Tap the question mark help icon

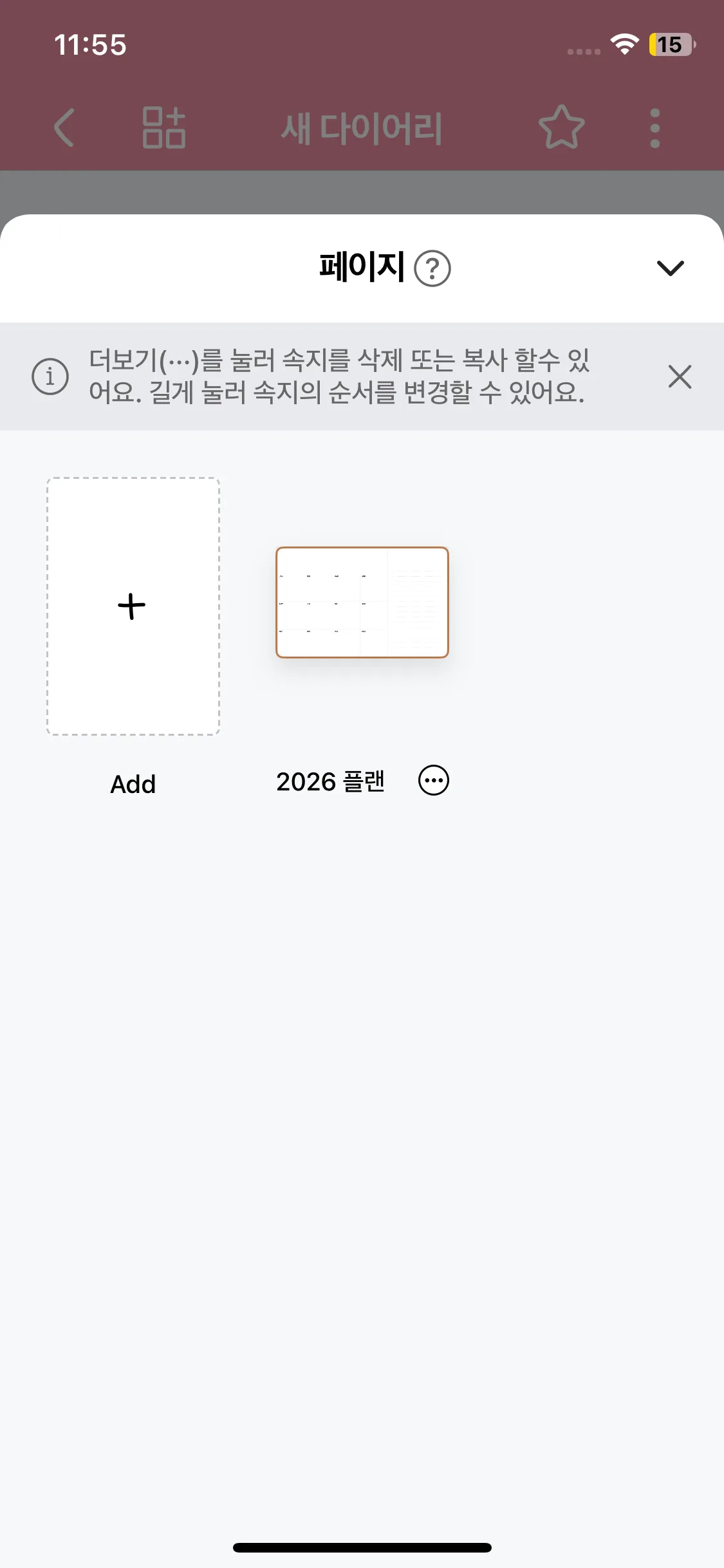[x=432, y=268]
